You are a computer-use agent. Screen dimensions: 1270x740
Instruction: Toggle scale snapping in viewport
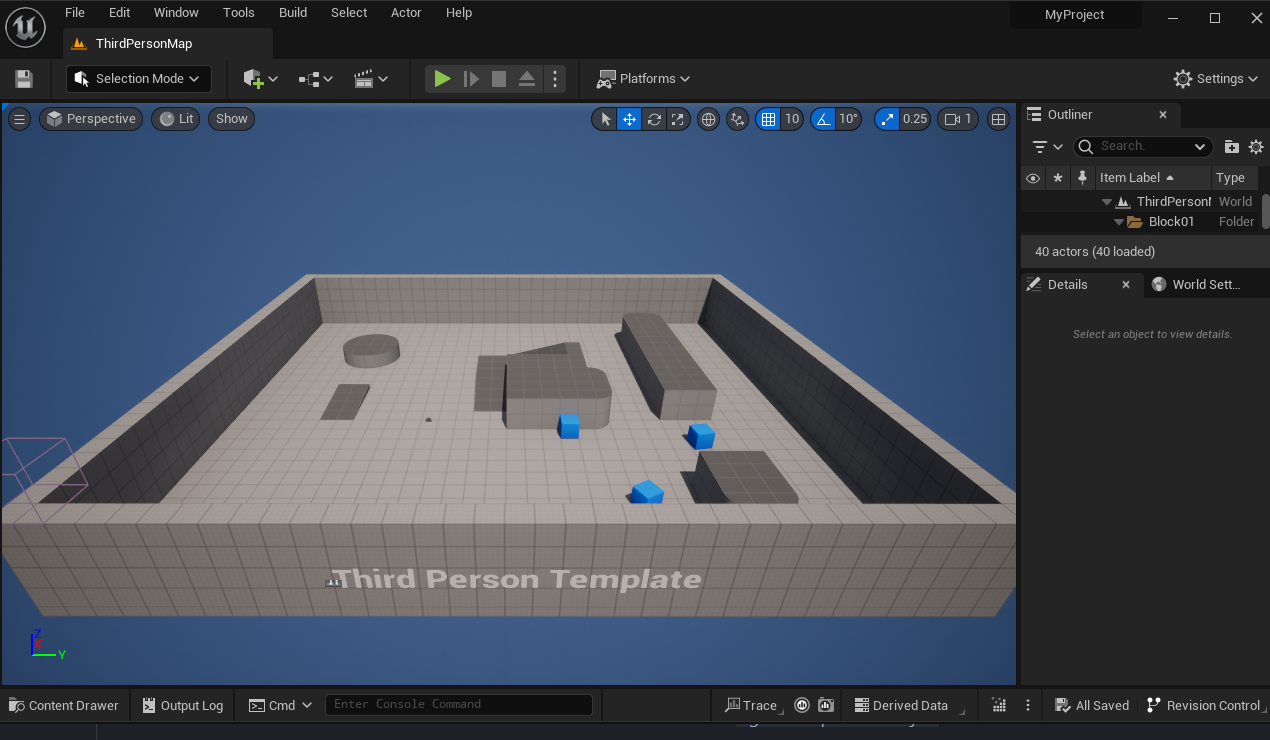pyautogui.click(x=887, y=119)
